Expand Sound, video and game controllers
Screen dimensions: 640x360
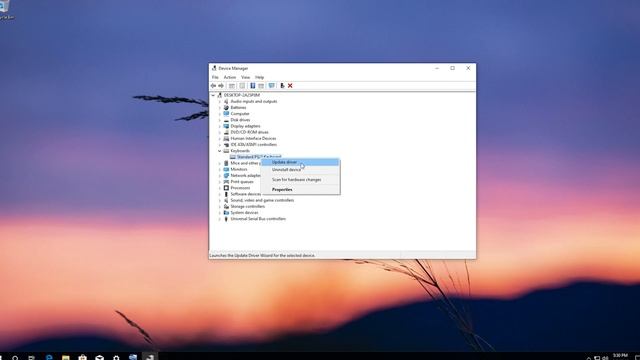220,200
